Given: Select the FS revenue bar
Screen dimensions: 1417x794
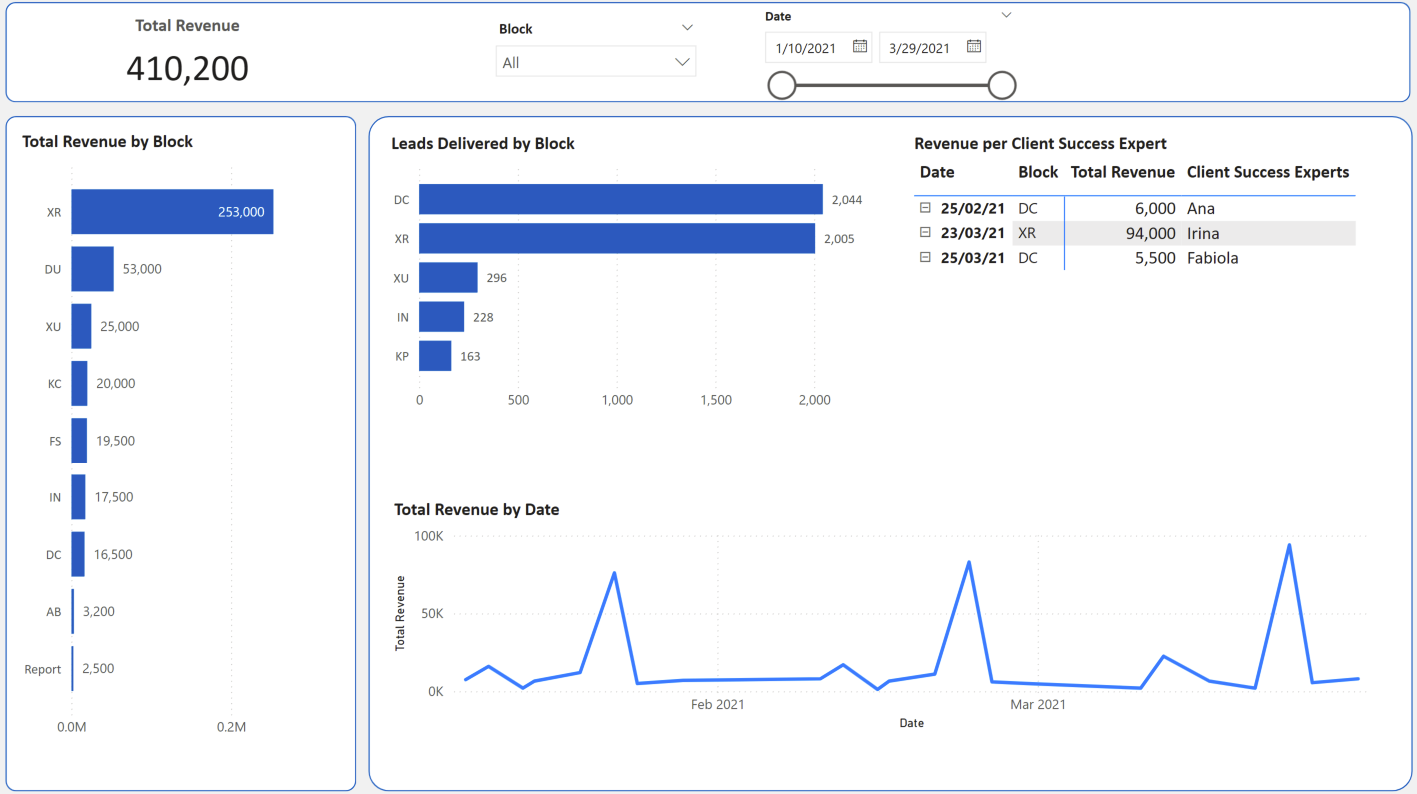Looking at the screenshot, I should tap(79, 440).
